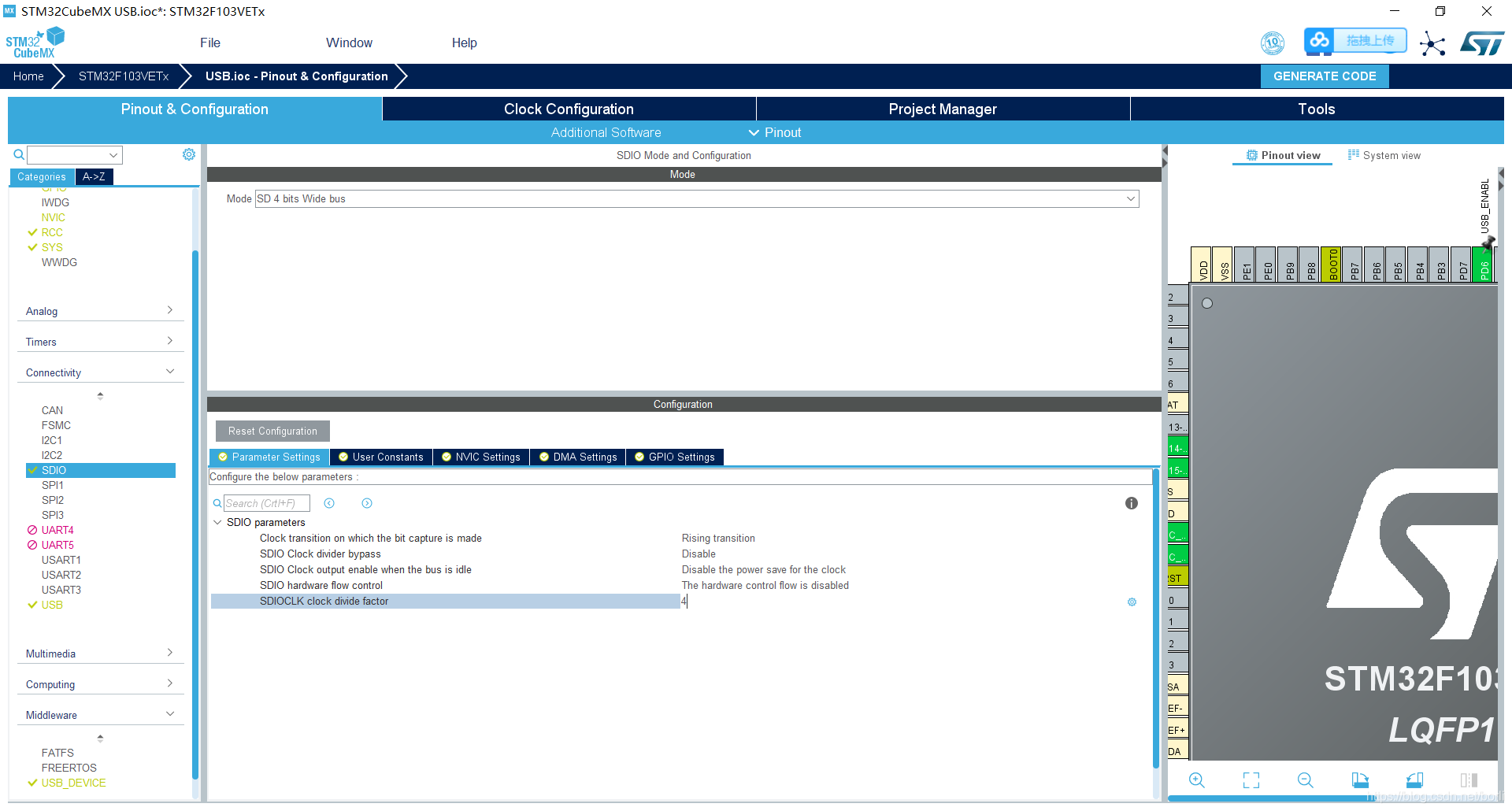Collapse the Middleware category
The image size is (1512, 811).
pyautogui.click(x=100, y=715)
